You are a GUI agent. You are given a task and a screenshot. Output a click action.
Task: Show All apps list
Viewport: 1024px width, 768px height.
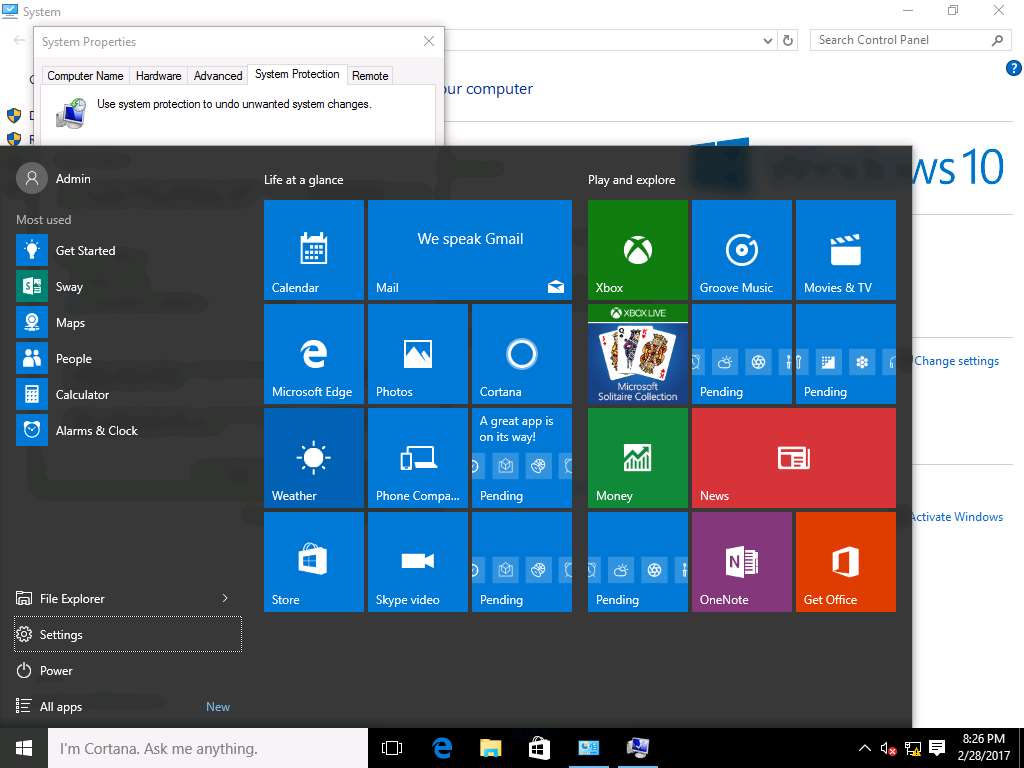128,707
